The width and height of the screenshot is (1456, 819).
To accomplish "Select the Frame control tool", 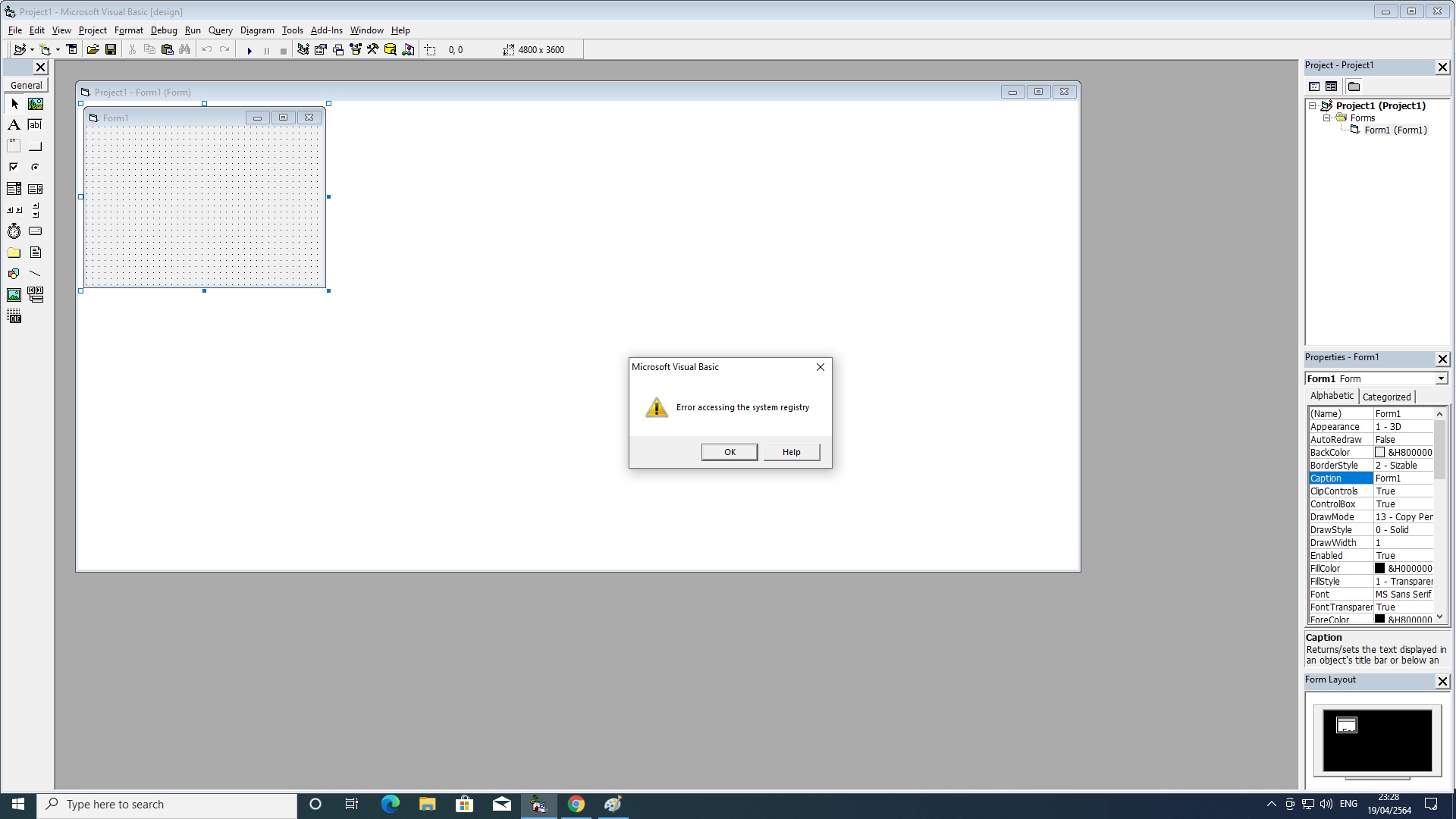I will click(x=14, y=146).
